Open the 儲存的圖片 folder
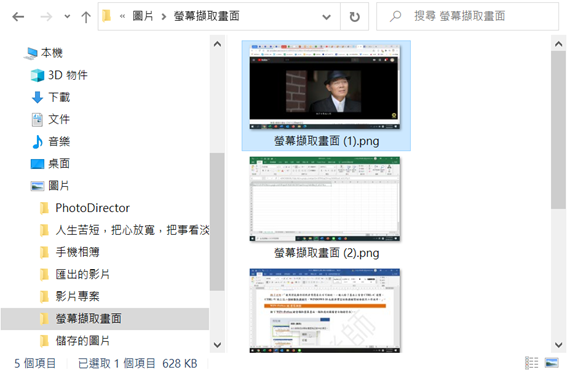The image size is (567, 375). 82,341
